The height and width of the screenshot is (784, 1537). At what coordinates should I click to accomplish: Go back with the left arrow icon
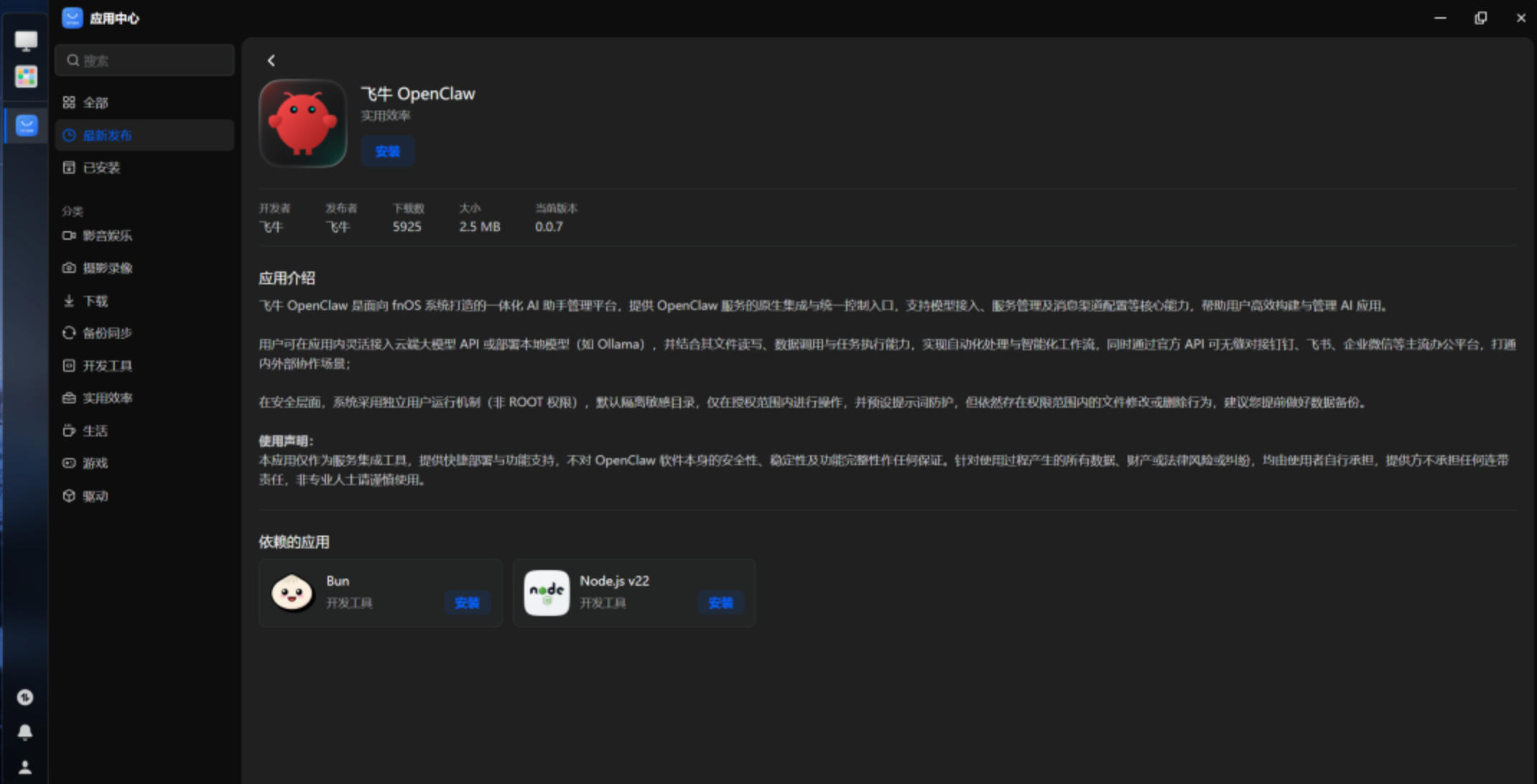click(x=271, y=60)
